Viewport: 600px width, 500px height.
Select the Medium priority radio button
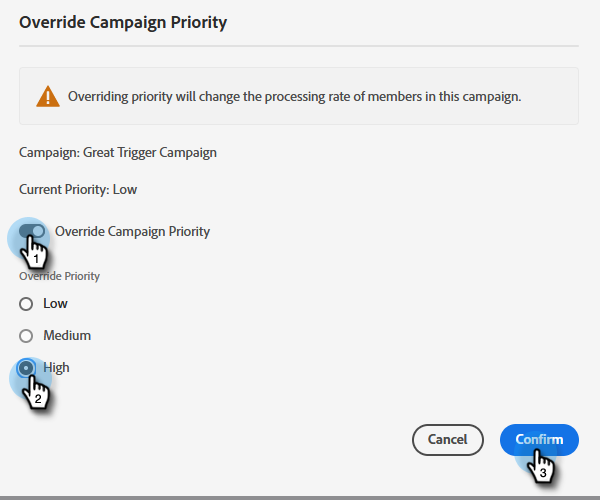click(27, 335)
